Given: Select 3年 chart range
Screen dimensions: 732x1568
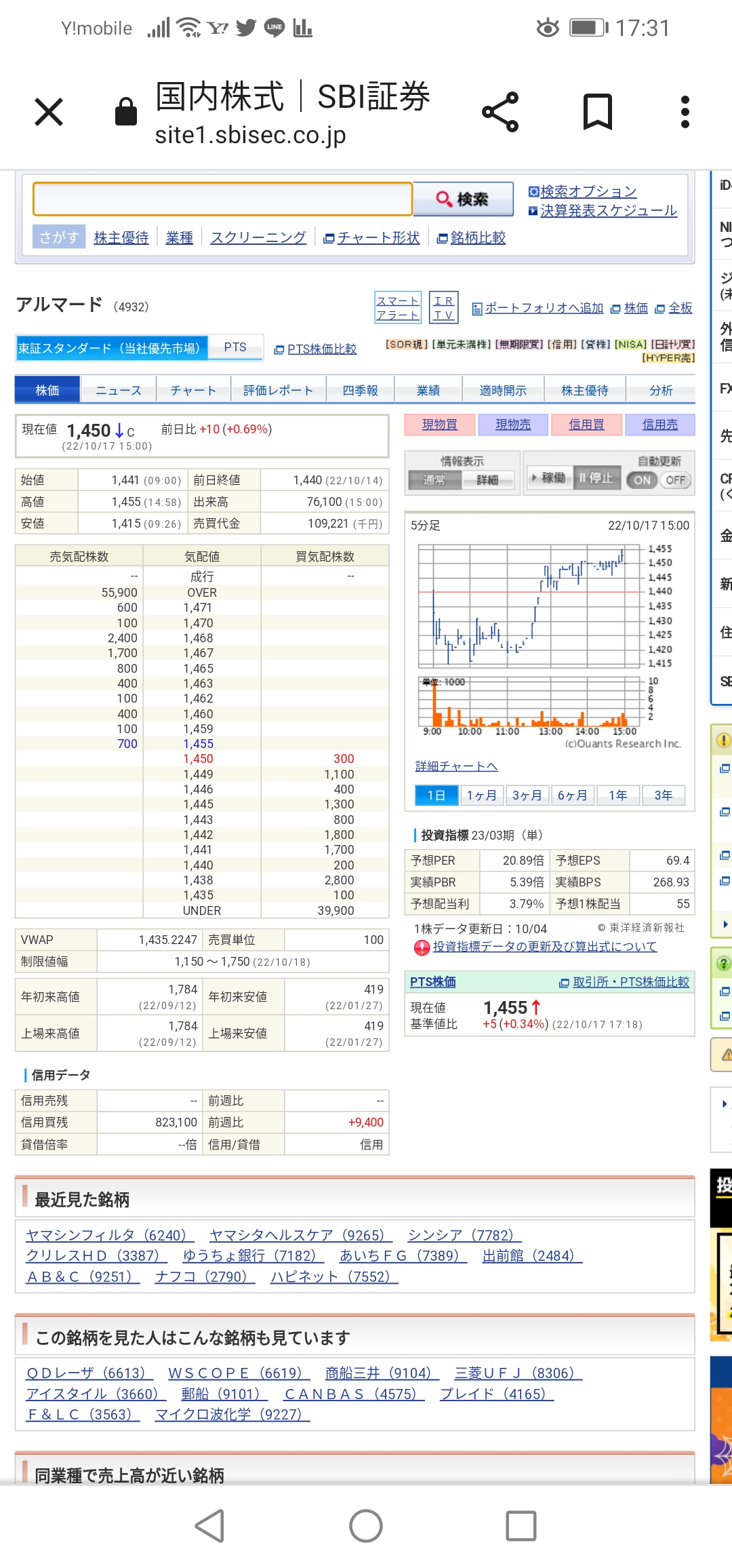Looking at the screenshot, I should [x=664, y=796].
